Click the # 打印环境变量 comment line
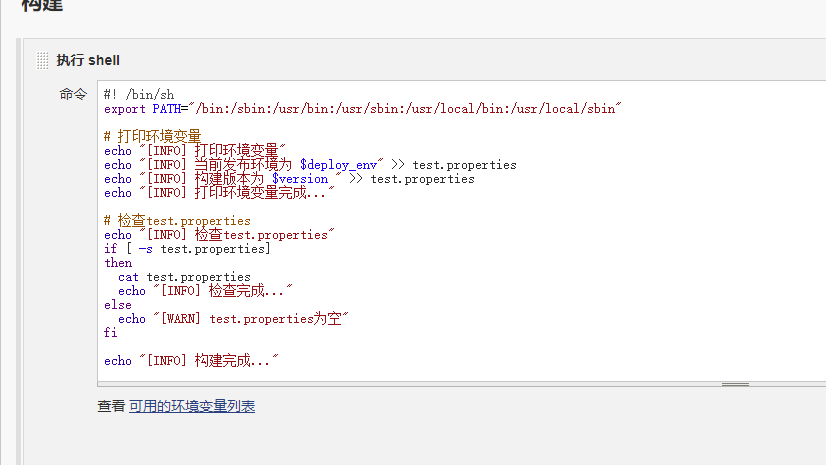Viewport: 826px width, 465px height. coord(152,136)
